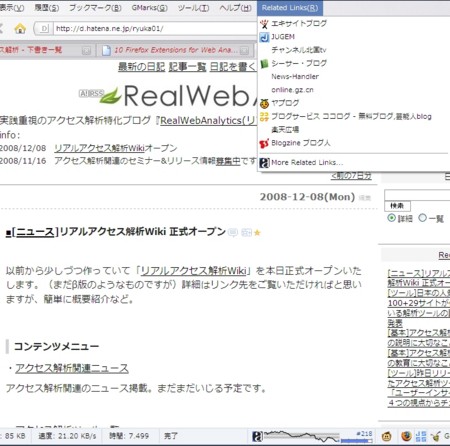450x446 pixels.
Task: Close the 10 Firefox Extensions tab
Action: 244,51
